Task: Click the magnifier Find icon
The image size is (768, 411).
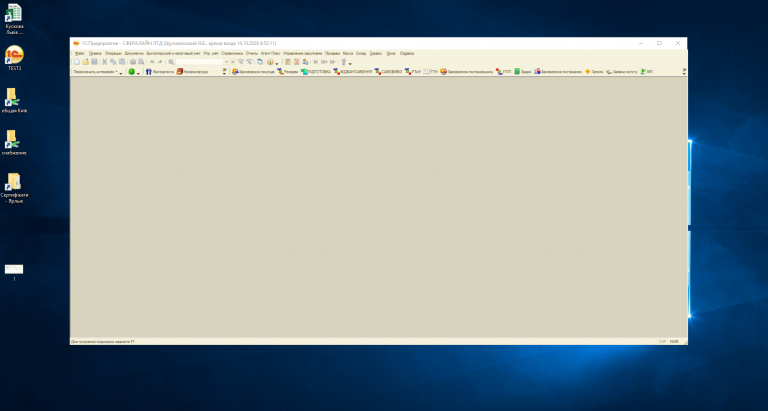Action: pos(171,62)
